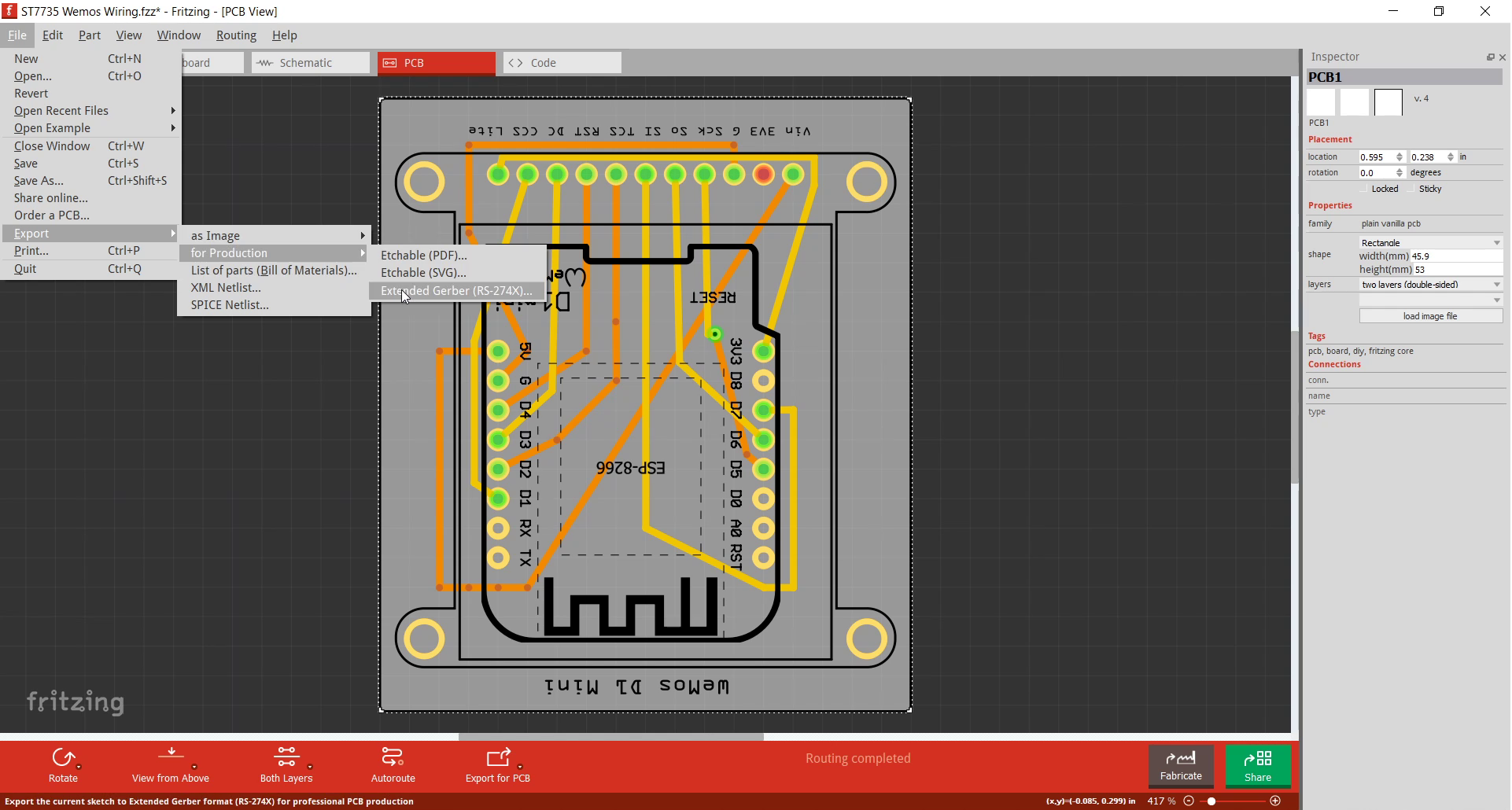Image resolution: width=1512 pixels, height=810 pixels.
Task: Click the rotation value stepper
Action: tap(1400, 173)
